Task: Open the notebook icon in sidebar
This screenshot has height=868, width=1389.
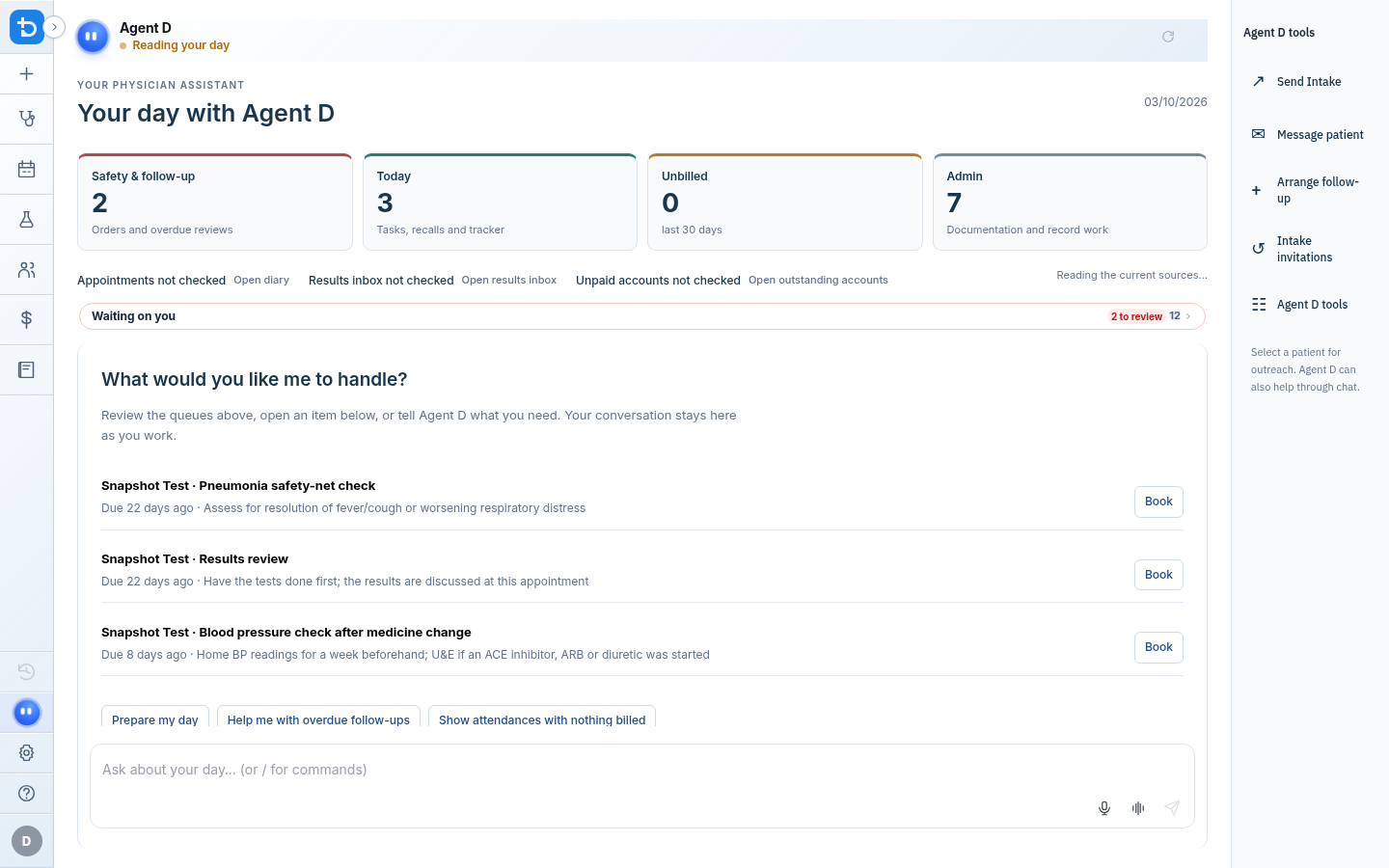Action: coord(26,369)
